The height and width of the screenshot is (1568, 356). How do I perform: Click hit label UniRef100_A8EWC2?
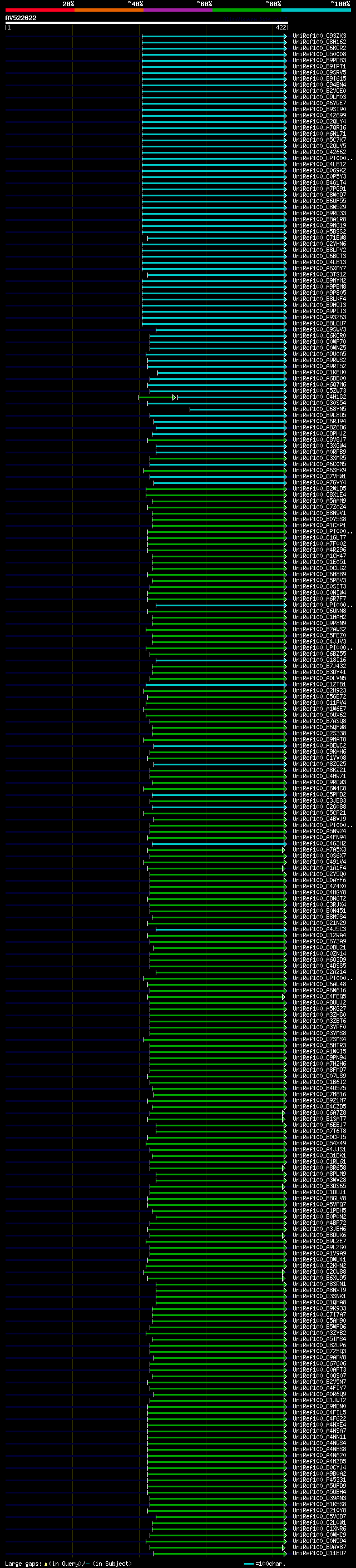(x=319, y=746)
